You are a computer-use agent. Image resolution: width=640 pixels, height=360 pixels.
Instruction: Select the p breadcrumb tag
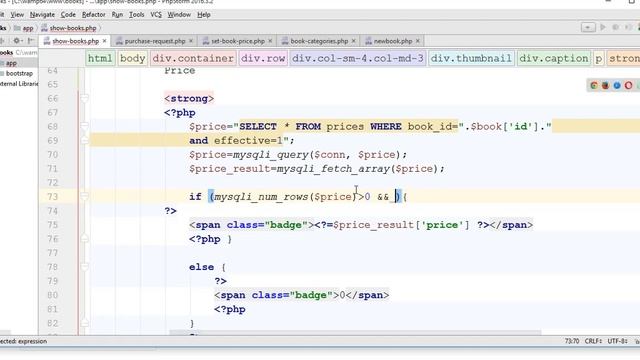(x=598, y=58)
